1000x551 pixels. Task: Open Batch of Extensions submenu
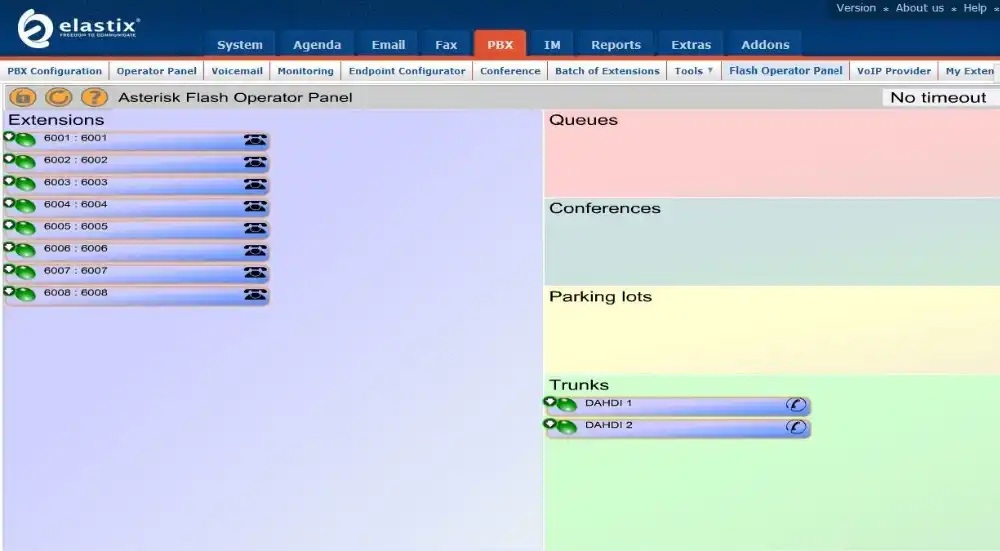(607, 71)
